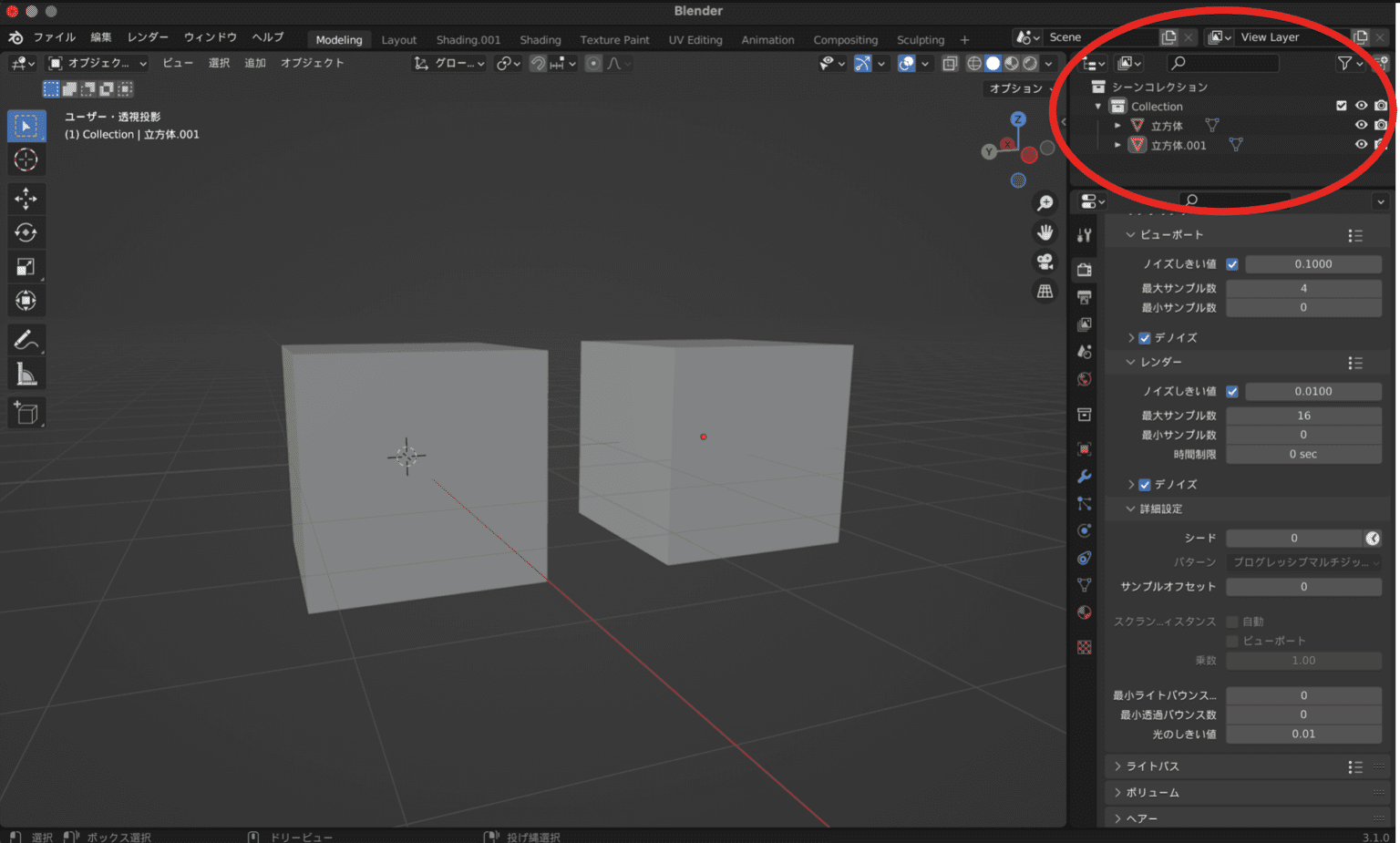
Task: Open the Annotate tool
Action: click(x=26, y=339)
